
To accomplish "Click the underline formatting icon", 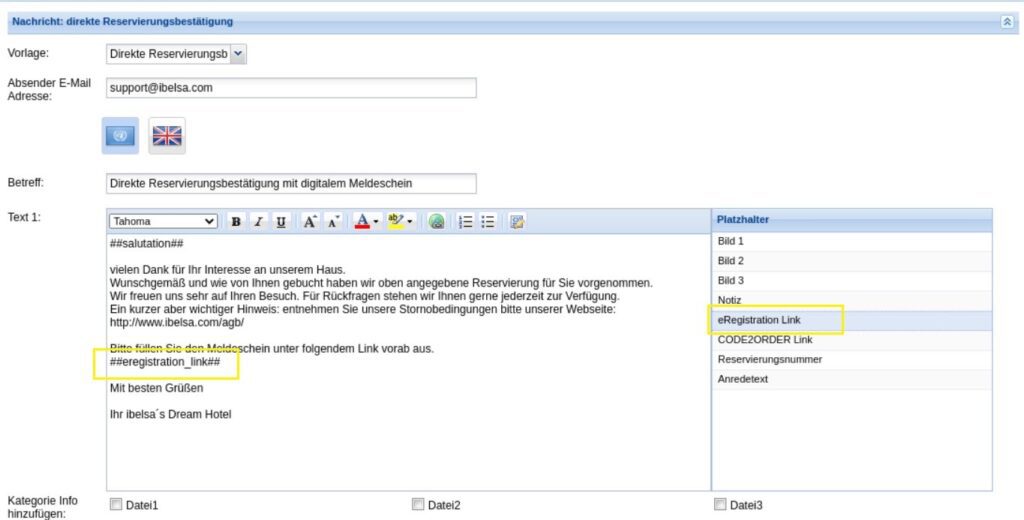I will point(281,222).
